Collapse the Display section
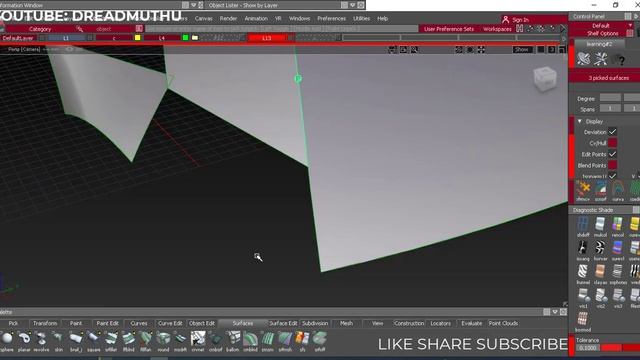The image size is (640, 360). (x=580, y=121)
